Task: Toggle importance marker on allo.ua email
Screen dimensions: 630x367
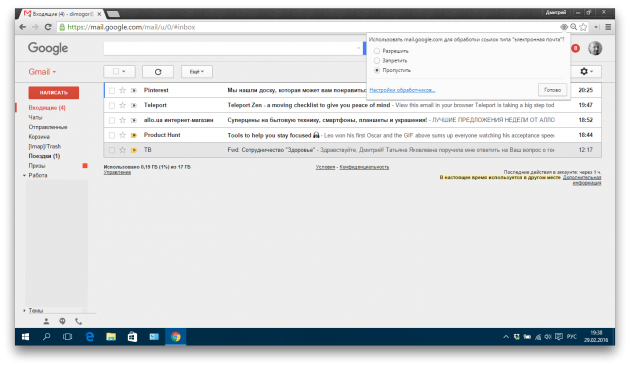Action: (x=134, y=120)
